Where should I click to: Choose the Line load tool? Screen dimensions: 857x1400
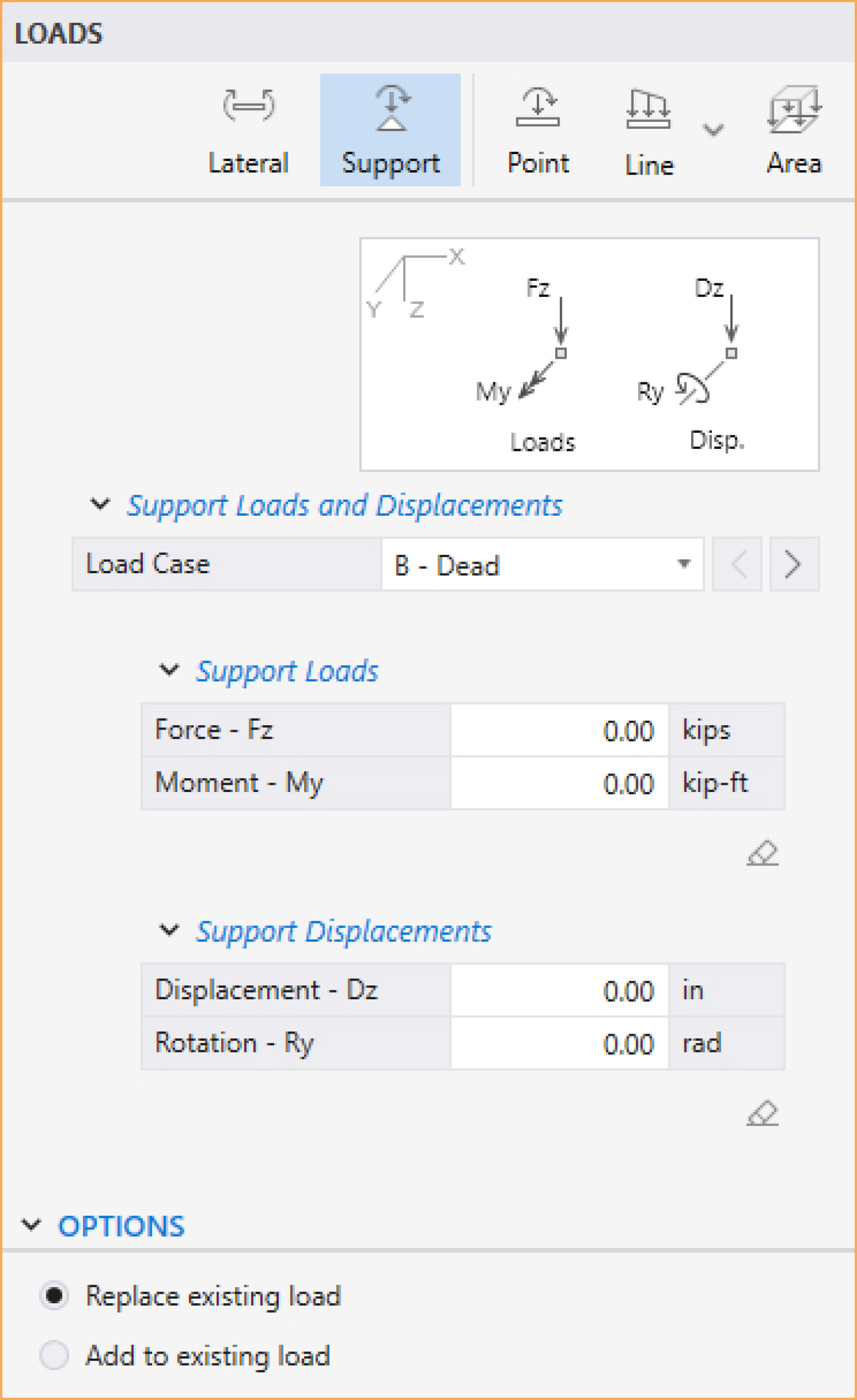[x=649, y=130]
